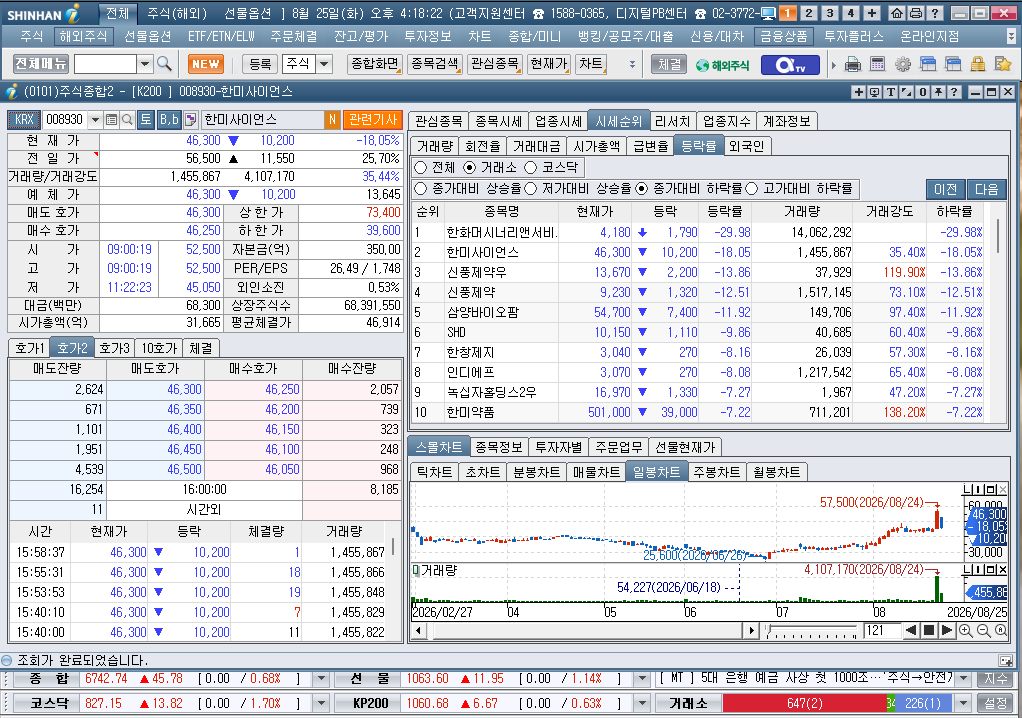
Task: Expand the toolbar overflow chevron after 차트
Action: (x=632, y=65)
